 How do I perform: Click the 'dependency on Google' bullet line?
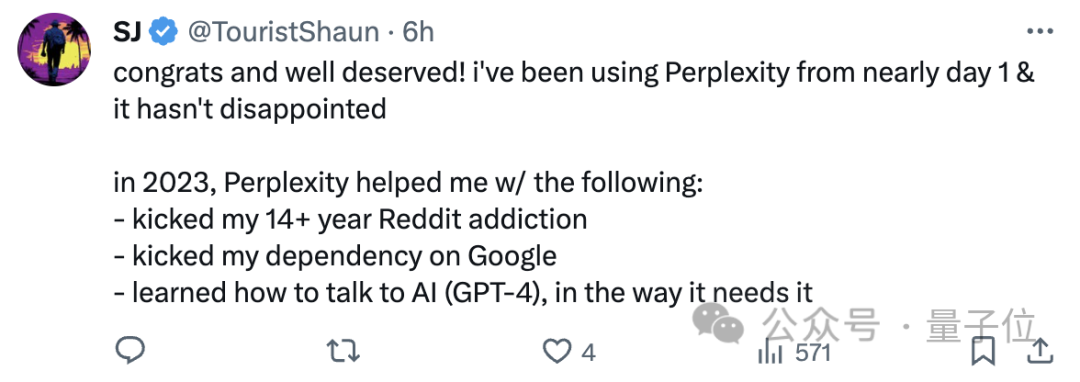335,256
